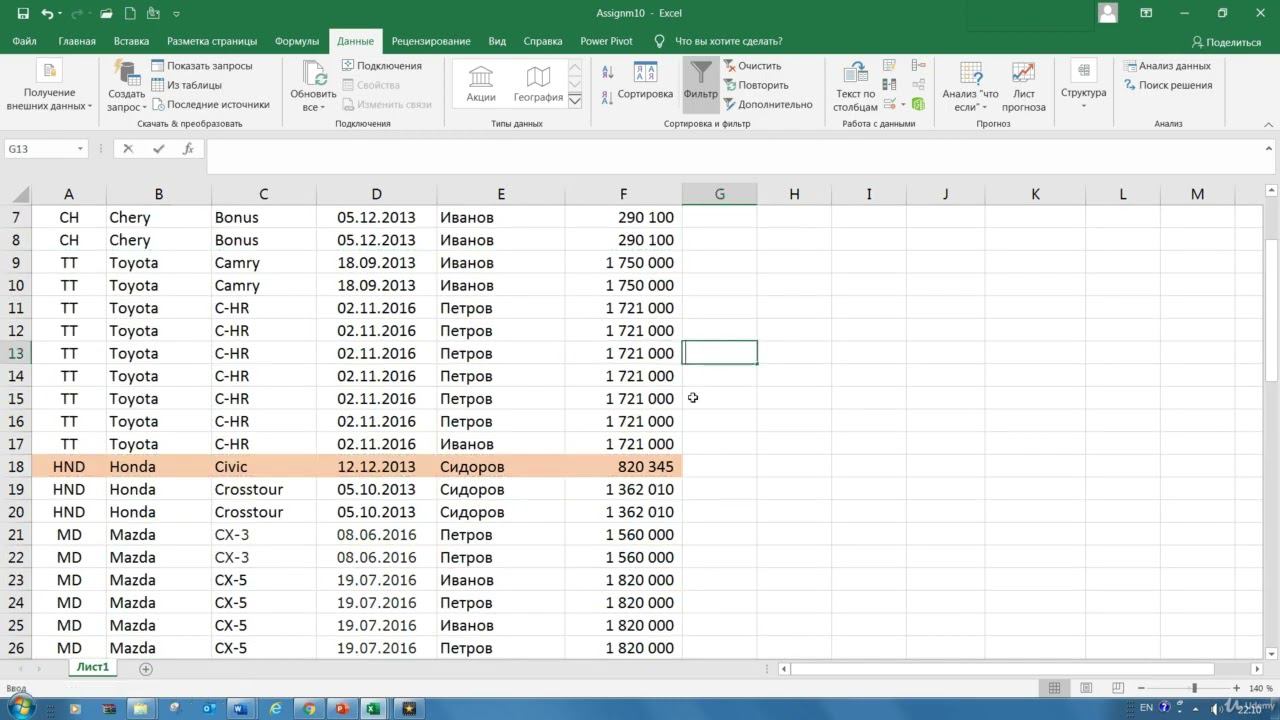Open the Вид ribbon tab
The width and height of the screenshot is (1280, 720).
pos(497,41)
